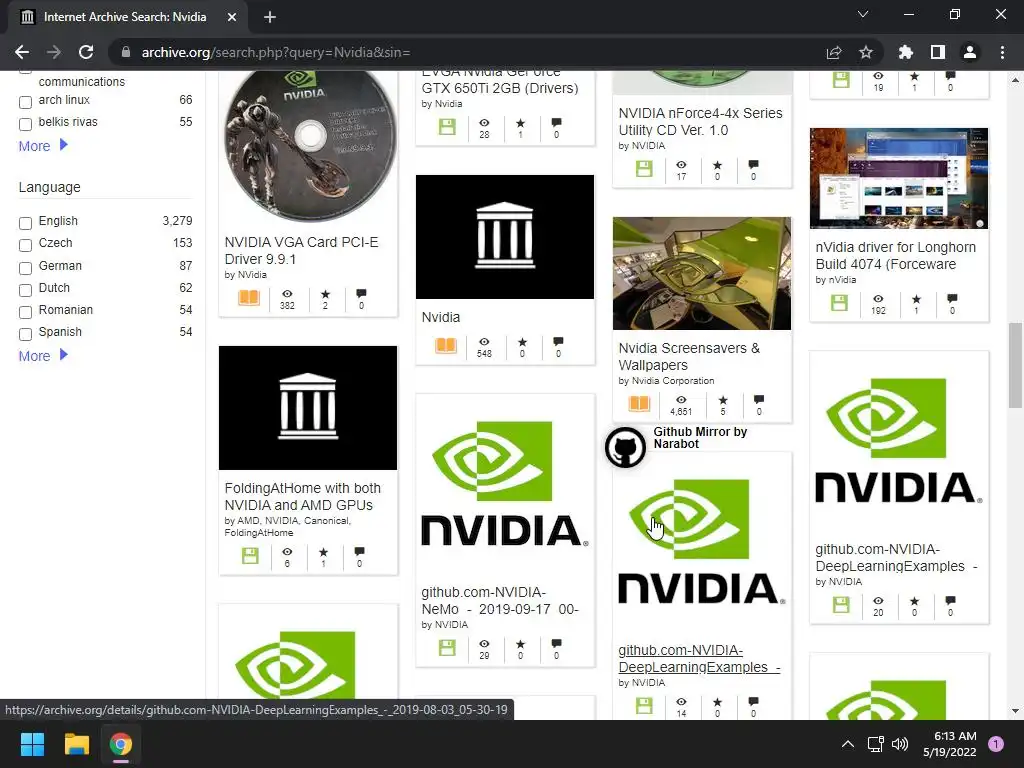The width and height of the screenshot is (1024, 768).
Task: Open github.com-NVIDIA-NeMo 2019-09-17 link
Action: [x=500, y=601]
